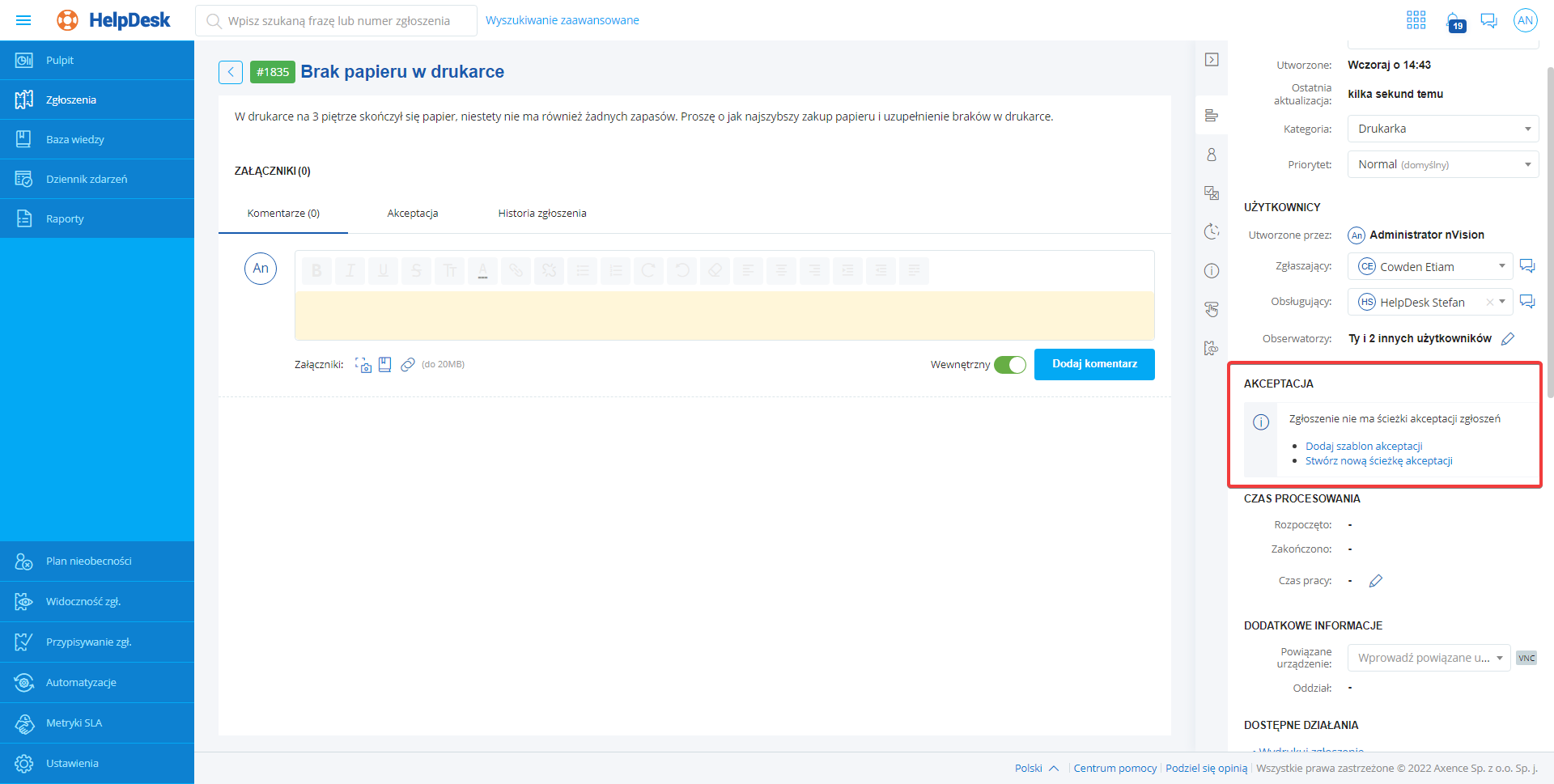Toggle the Wewnętrzny comment switch

click(x=1009, y=365)
